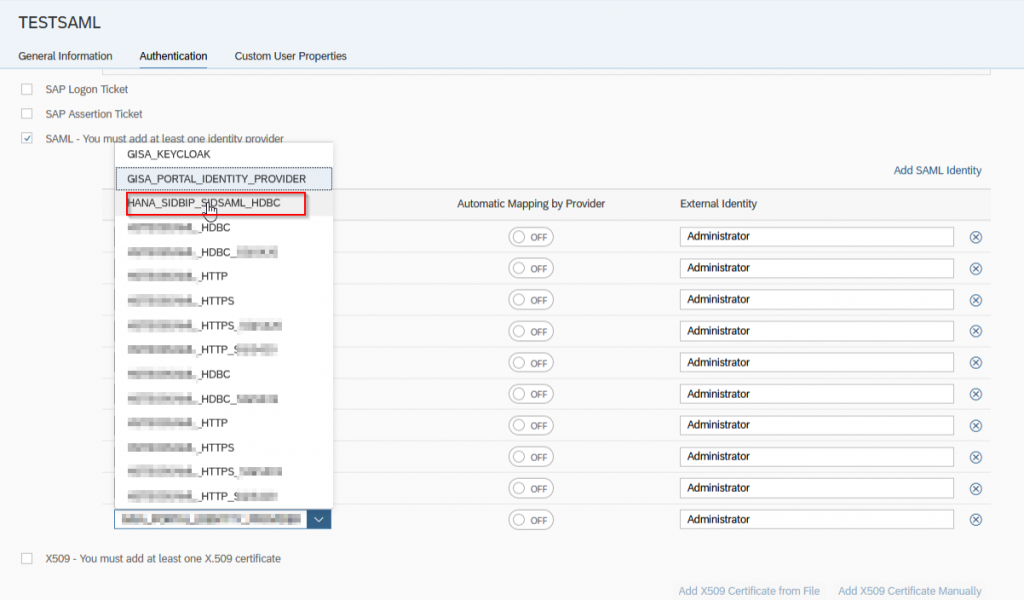Click Add X509 Certificate from File
This screenshot has width=1024, height=600.
click(x=749, y=591)
